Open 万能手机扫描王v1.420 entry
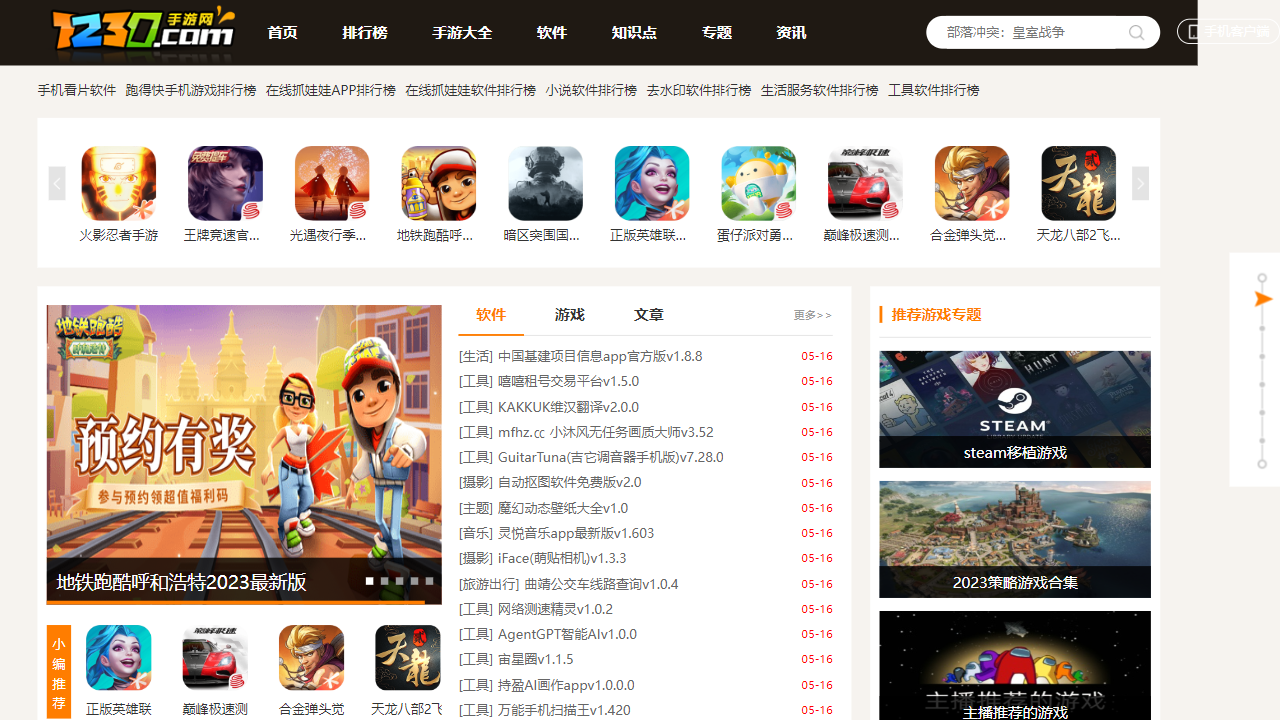This screenshot has width=1280, height=720. tap(564, 710)
